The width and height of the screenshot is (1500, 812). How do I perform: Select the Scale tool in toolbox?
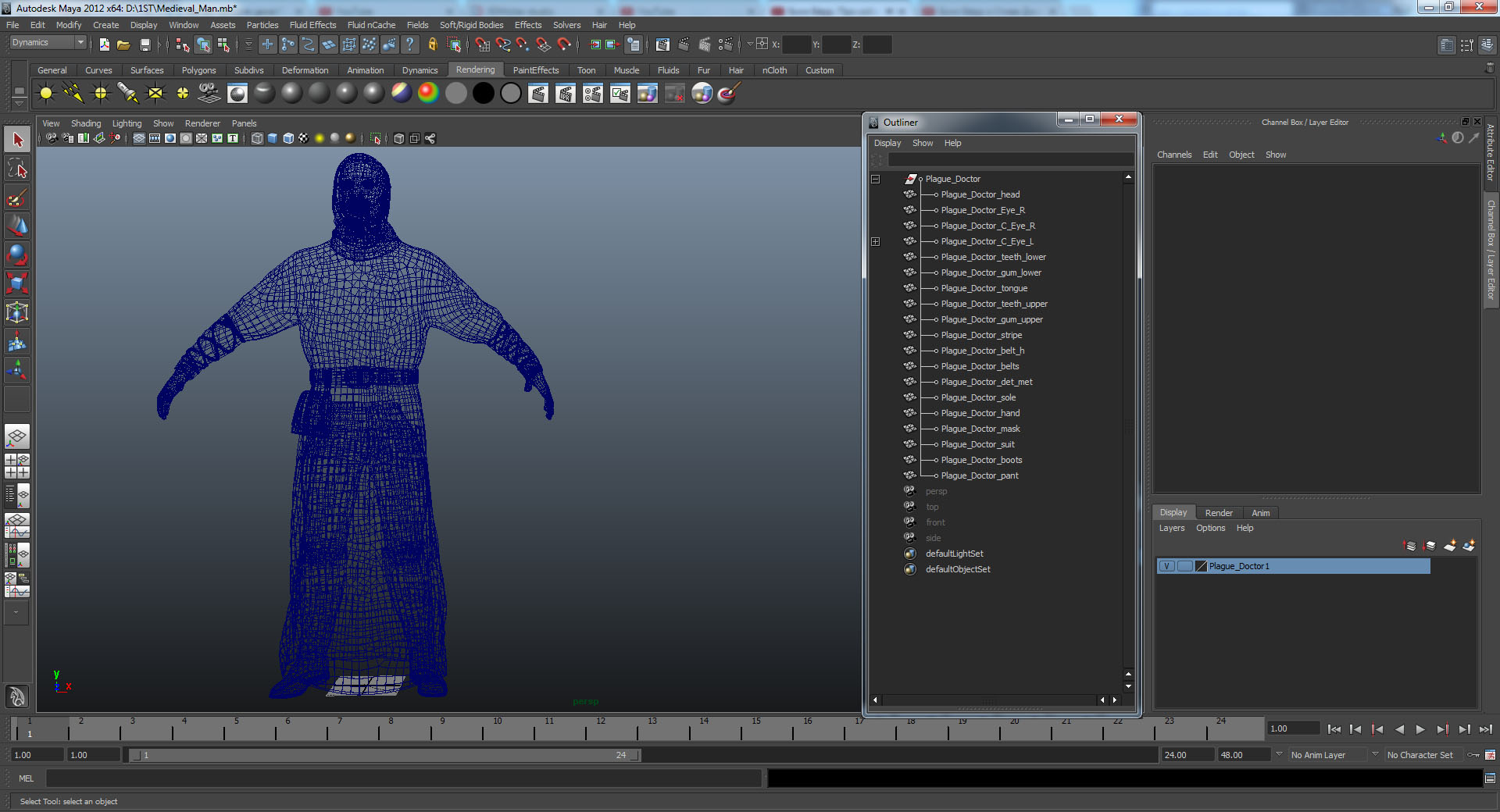click(17, 283)
